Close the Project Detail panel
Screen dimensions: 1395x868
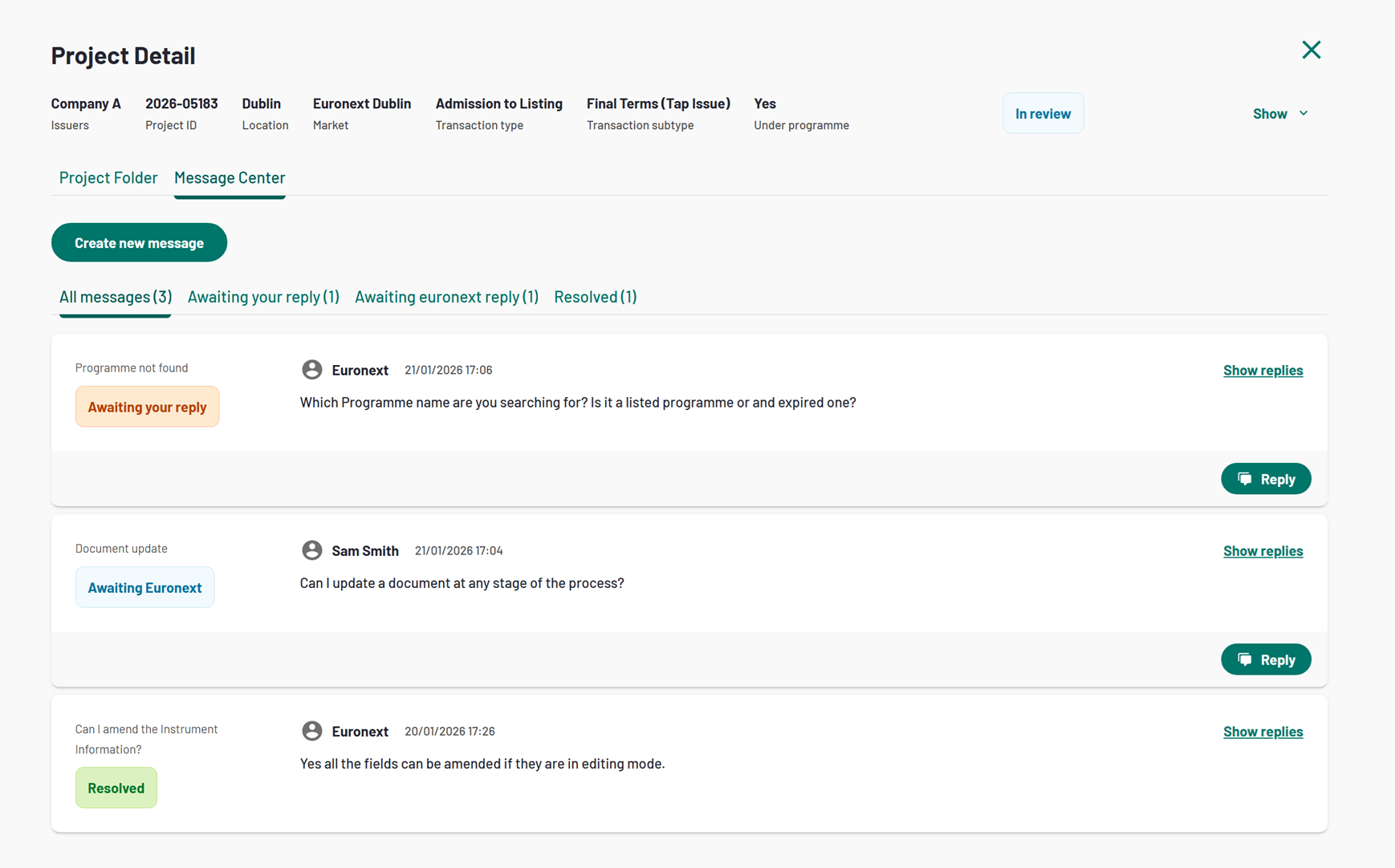pos(1311,51)
